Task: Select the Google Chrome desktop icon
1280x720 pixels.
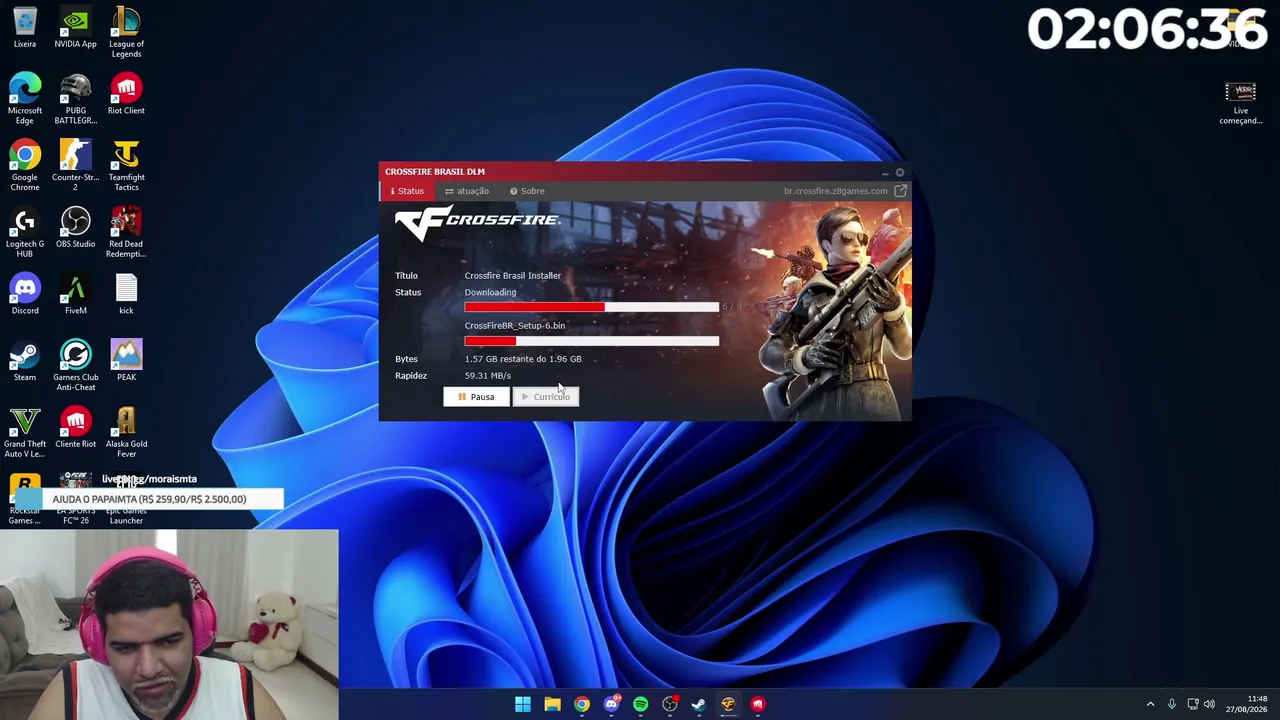Action: pos(25,166)
